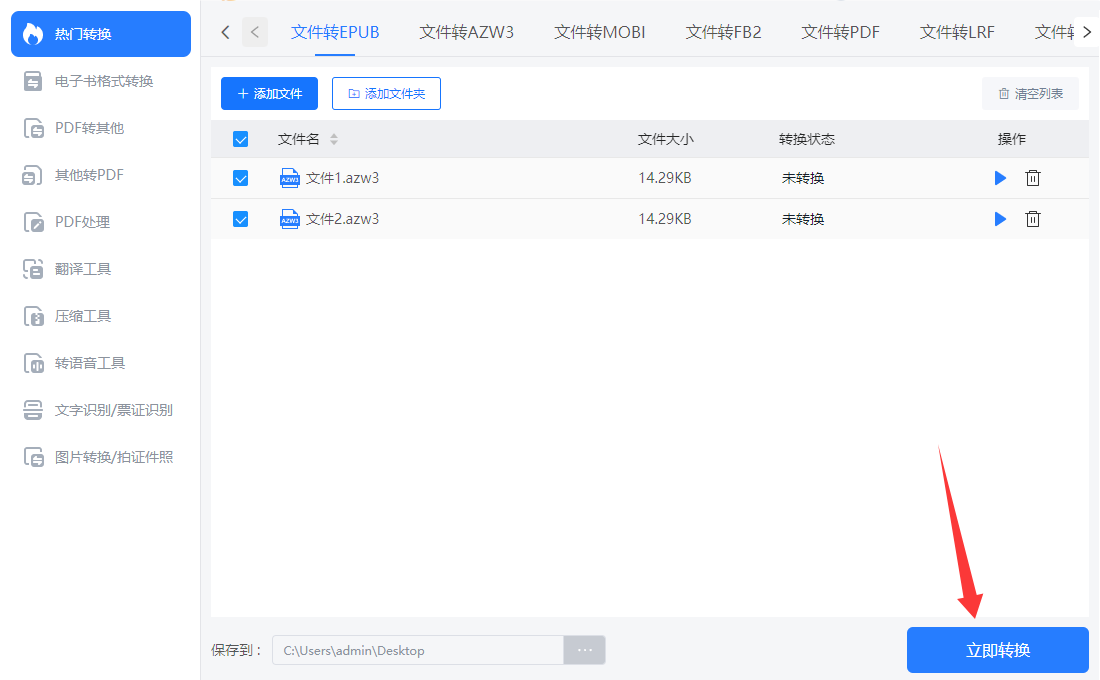Image resolution: width=1100 pixels, height=680 pixels.
Task: Click the 添加文件 button
Action: pos(269,93)
